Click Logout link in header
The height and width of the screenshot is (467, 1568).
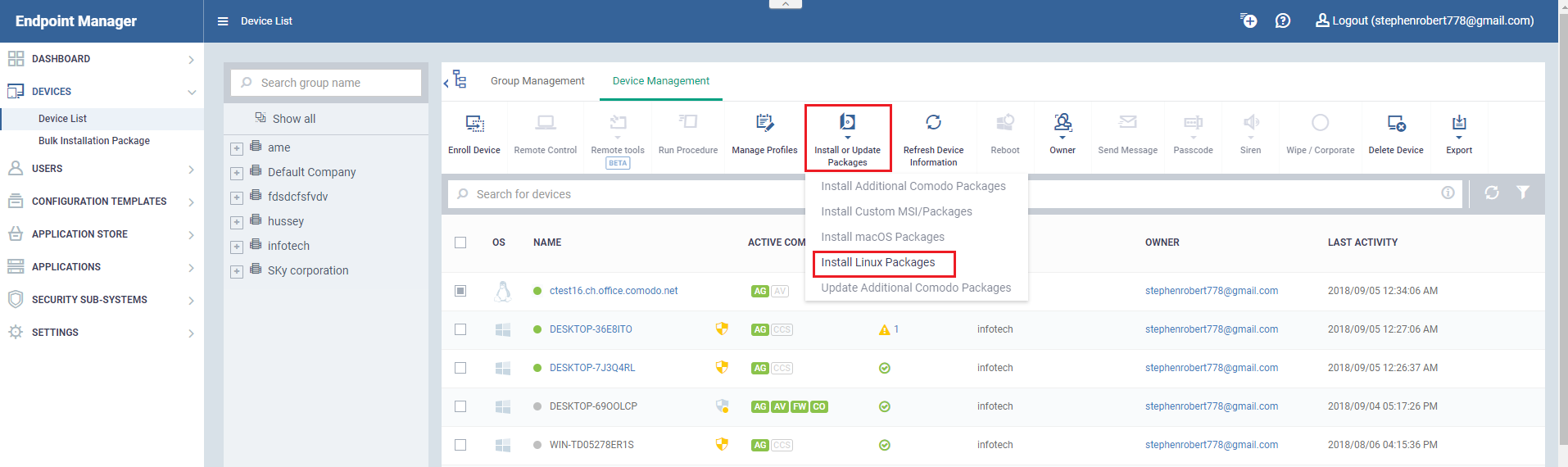tap(1425, 20)
